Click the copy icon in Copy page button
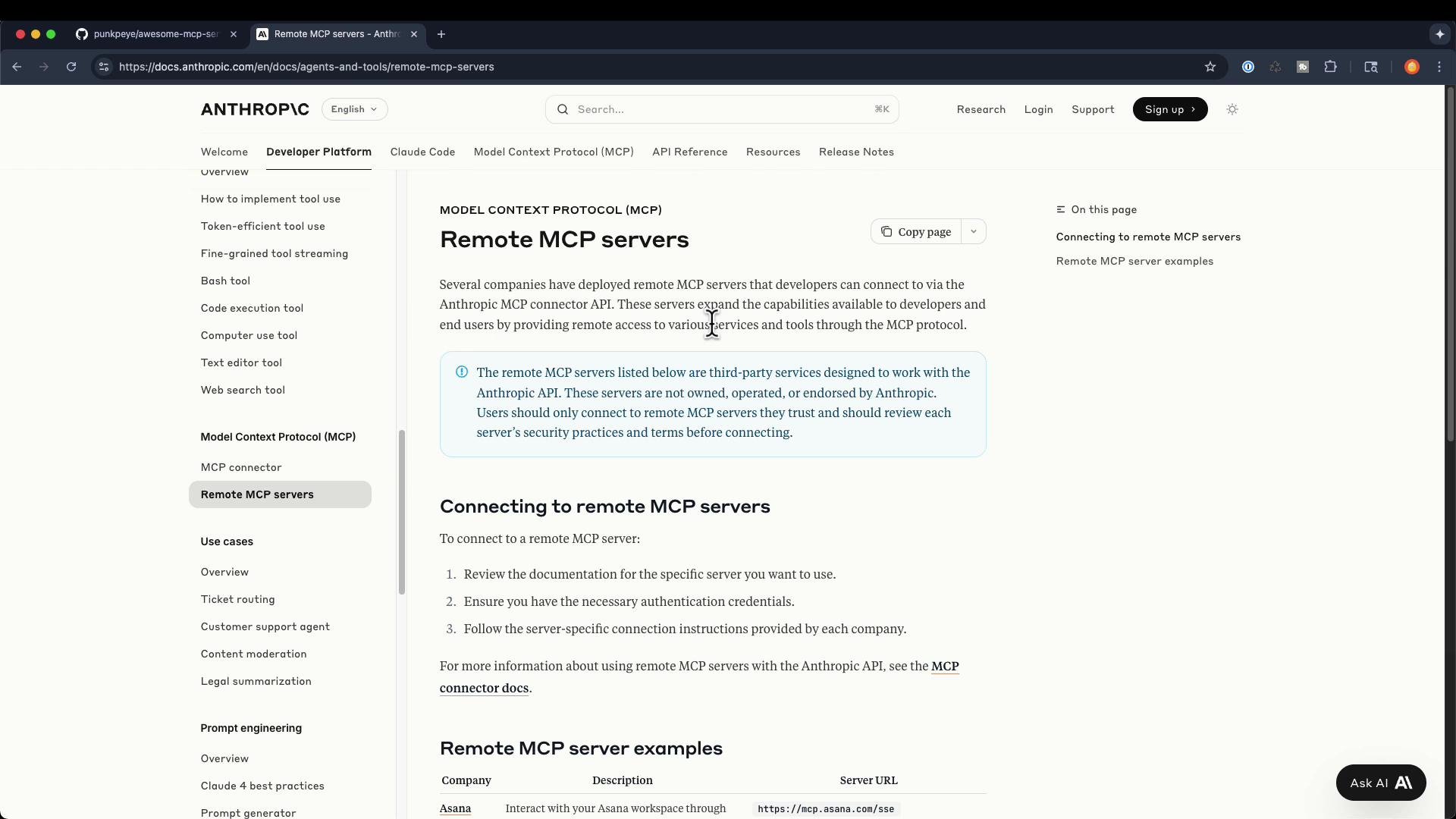 (x=886, y=231)
